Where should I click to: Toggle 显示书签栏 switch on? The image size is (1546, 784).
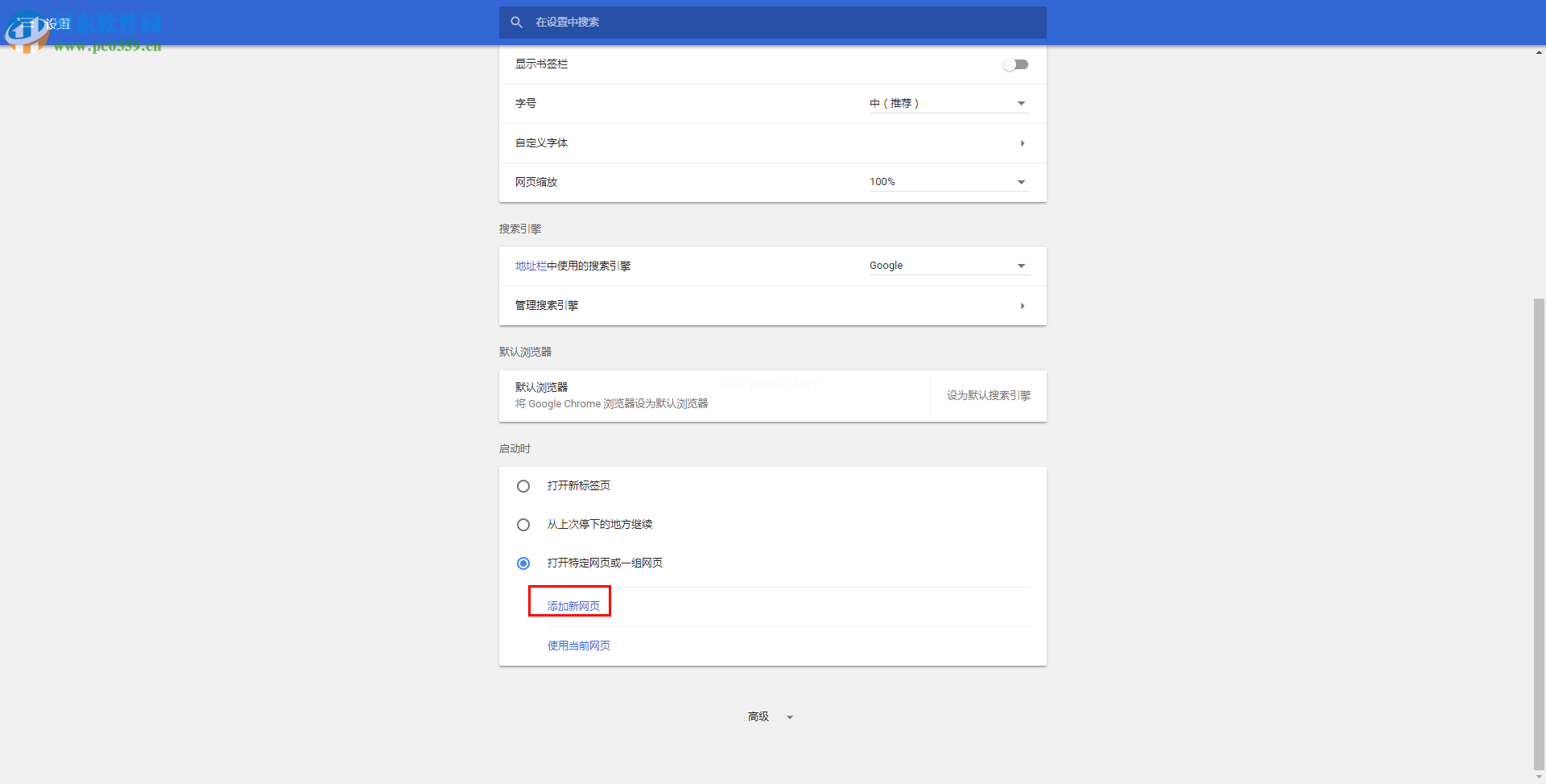click(1016, 64)
